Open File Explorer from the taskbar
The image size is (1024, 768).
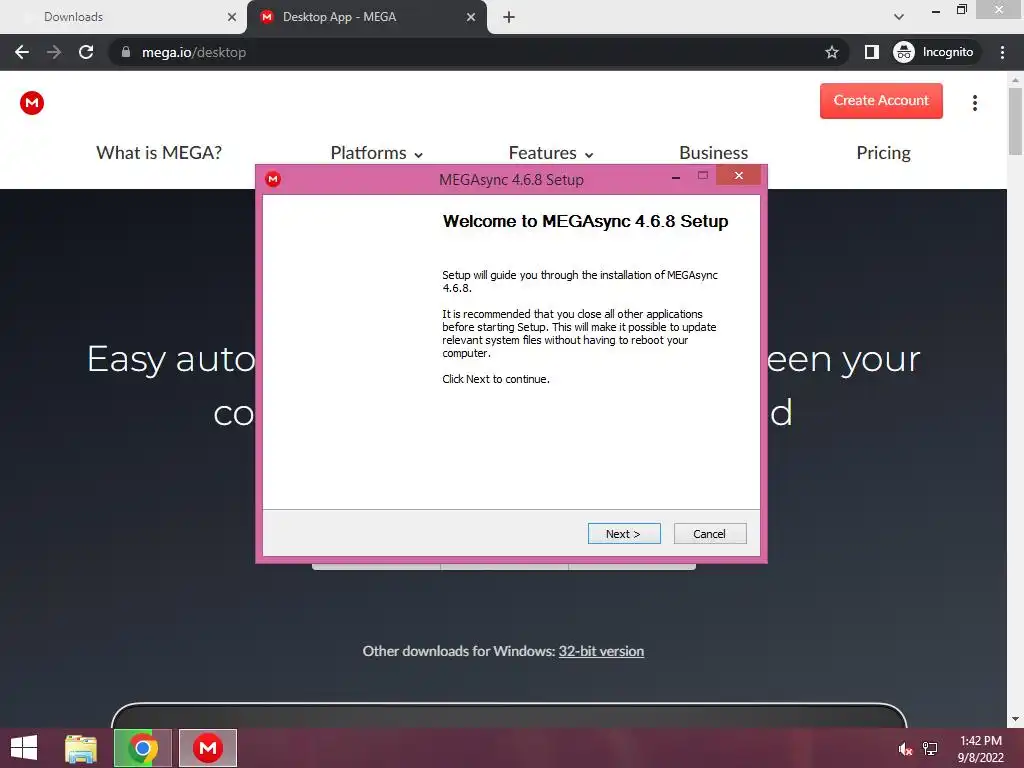81,748
